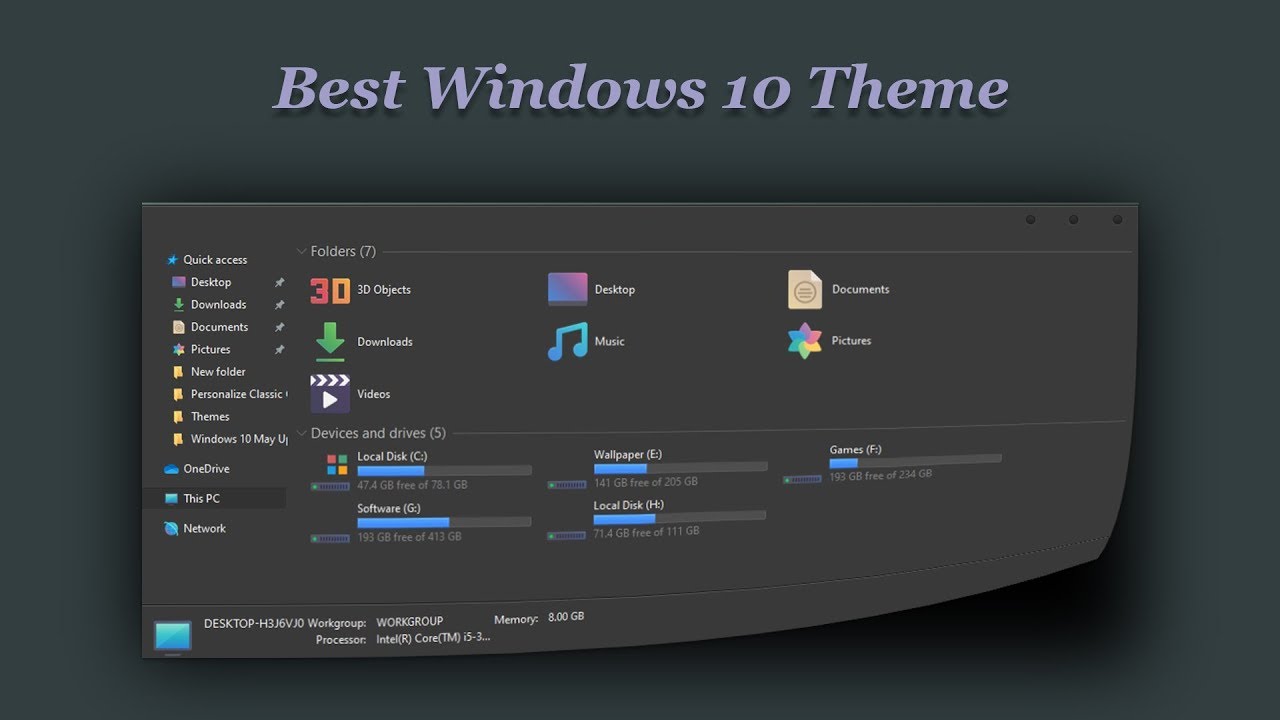Click the rightmost round window control button
The height and width of the screenshot is (720, 1280).
[x=1117, y=220]
